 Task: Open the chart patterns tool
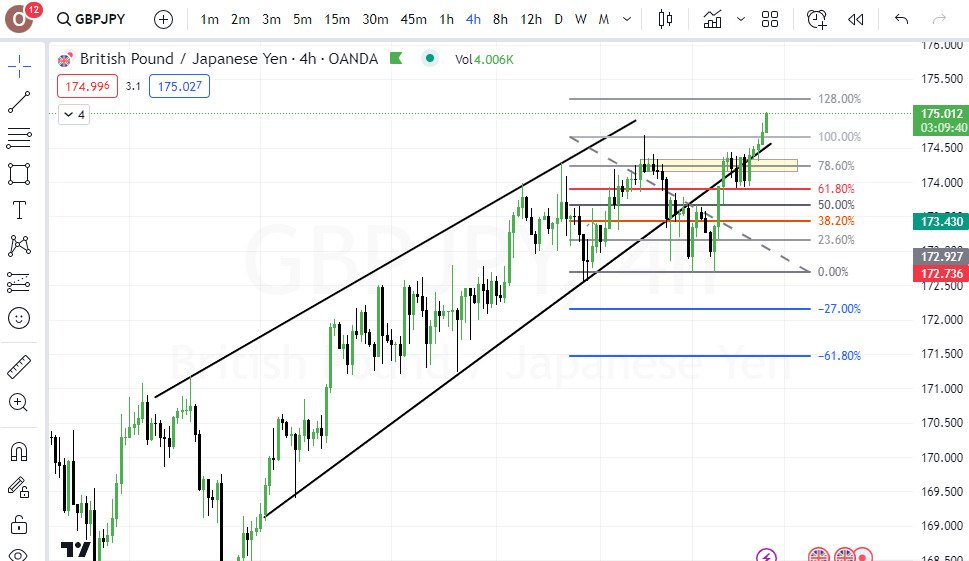[x=19, y=246]
